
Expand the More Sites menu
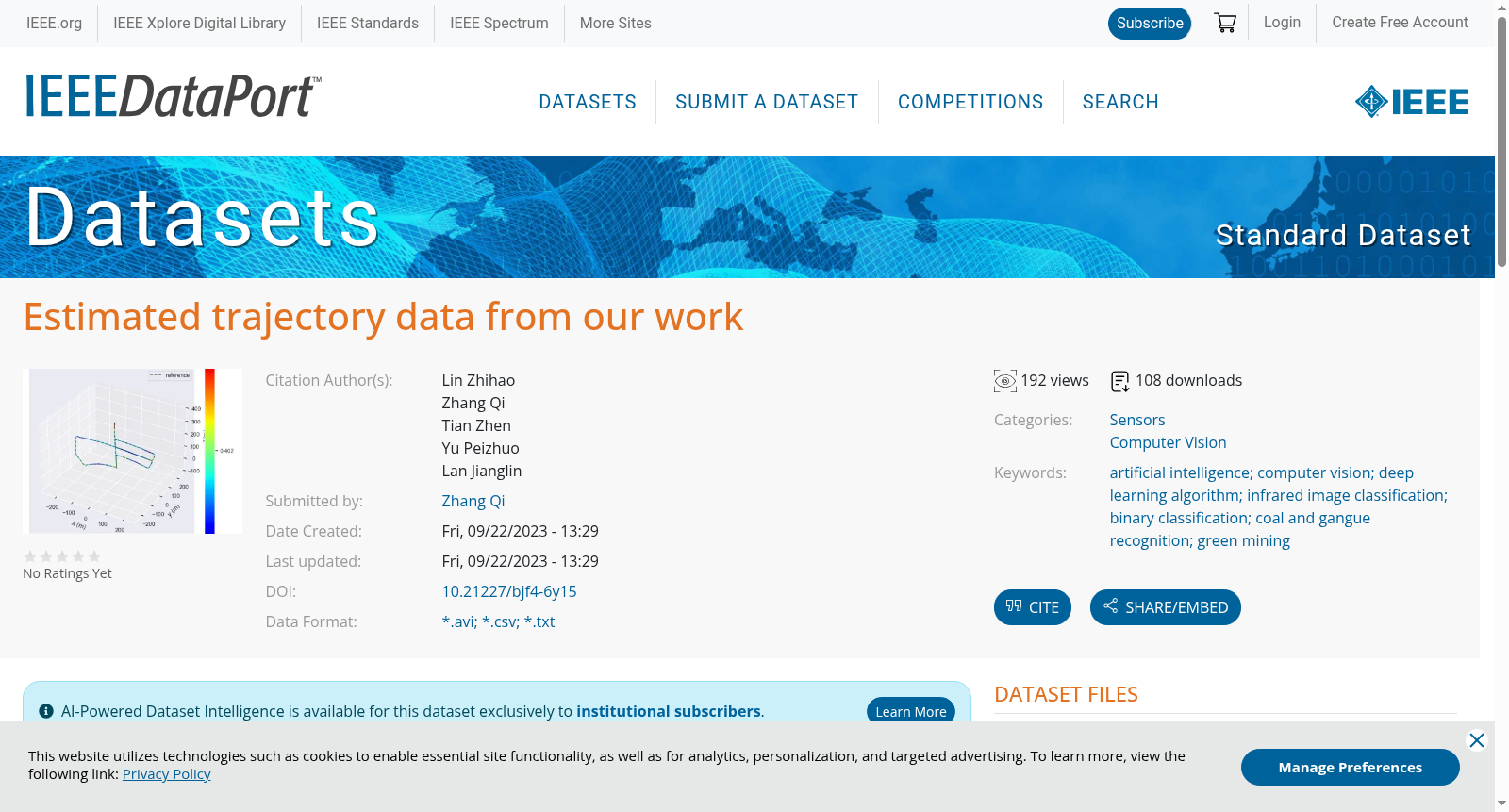coord(615,23)
